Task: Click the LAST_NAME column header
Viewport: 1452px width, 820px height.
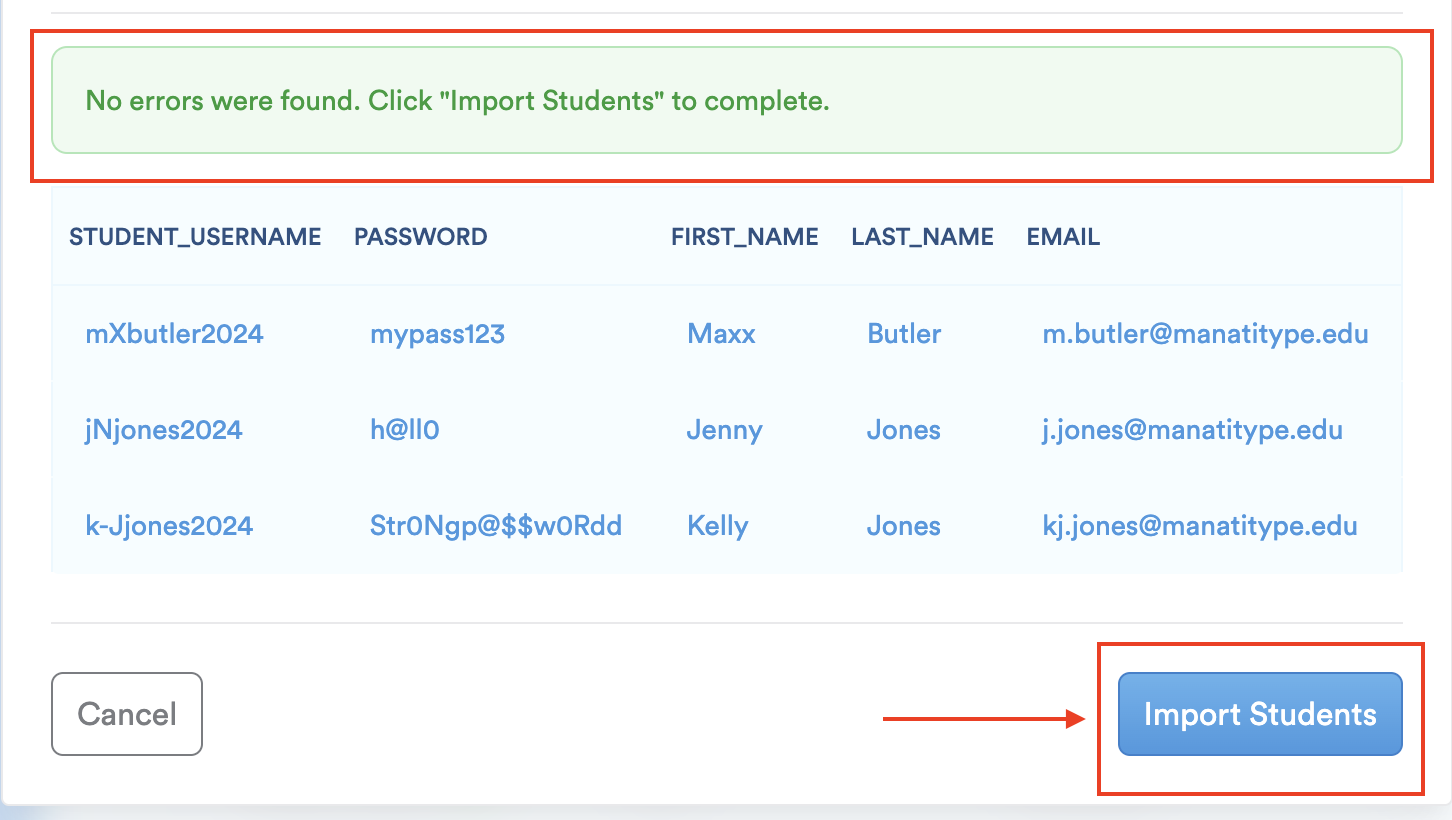Action: pyautogui.click(x=923, y=237)
